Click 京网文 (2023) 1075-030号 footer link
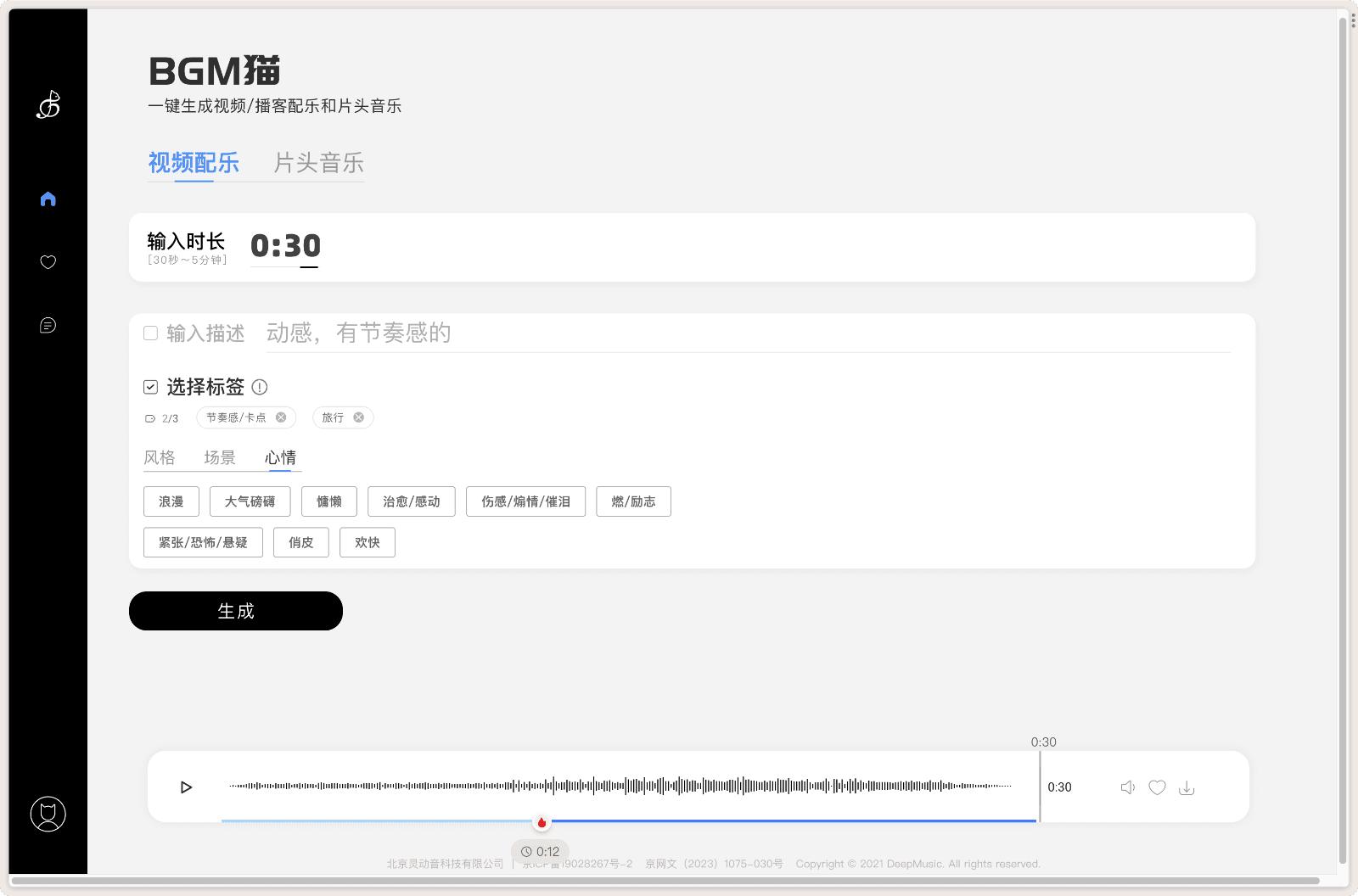 [714, 864]
